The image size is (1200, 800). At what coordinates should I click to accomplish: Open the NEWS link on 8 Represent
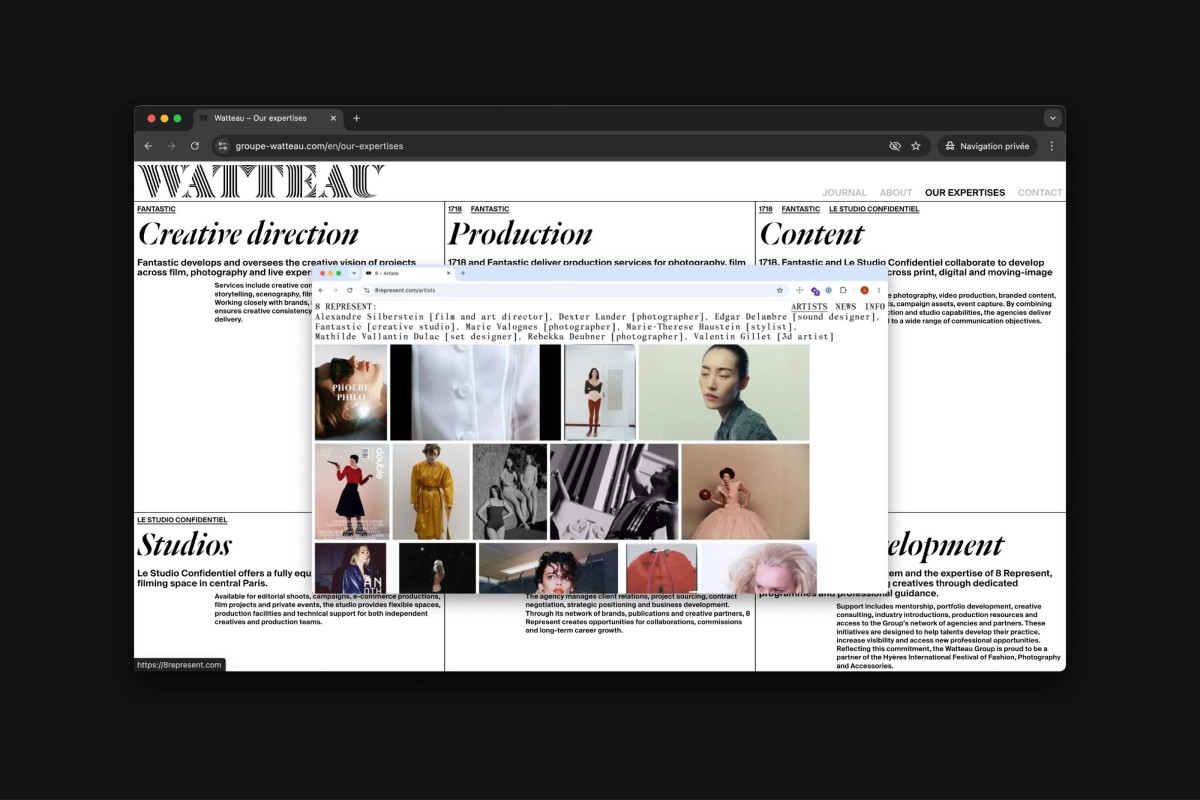846,306
